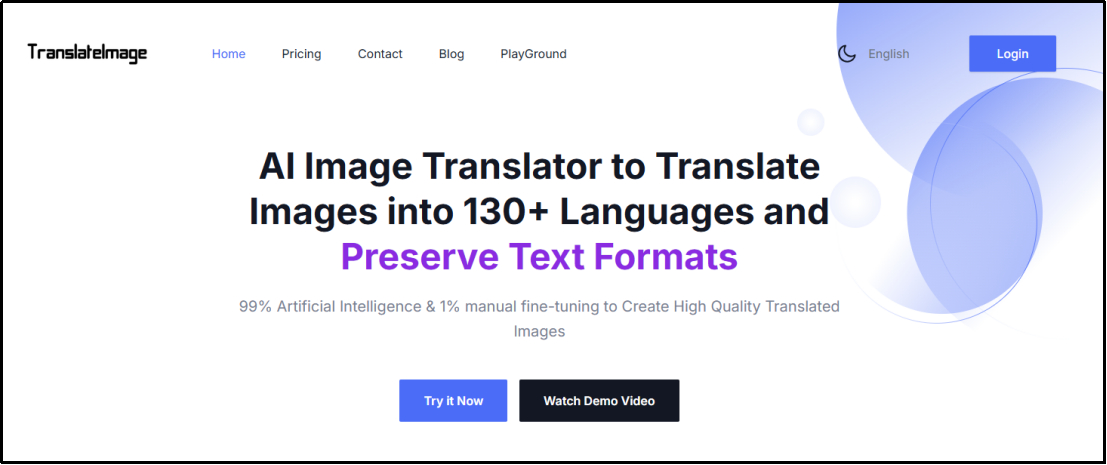Click the AI Image Translator headline line
Screen dimensions: 1107x465
click(539, 166)
